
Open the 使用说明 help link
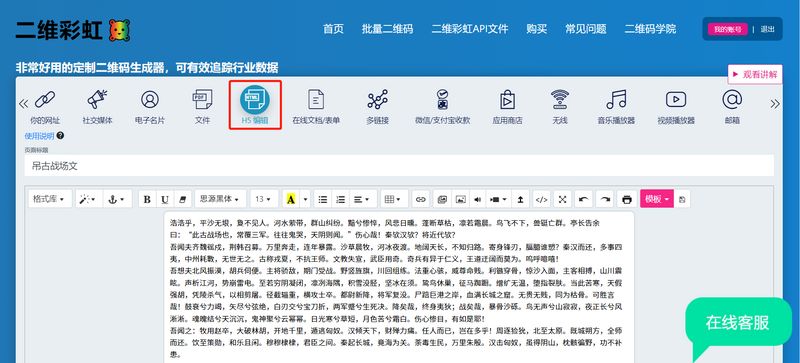[39, 136]
